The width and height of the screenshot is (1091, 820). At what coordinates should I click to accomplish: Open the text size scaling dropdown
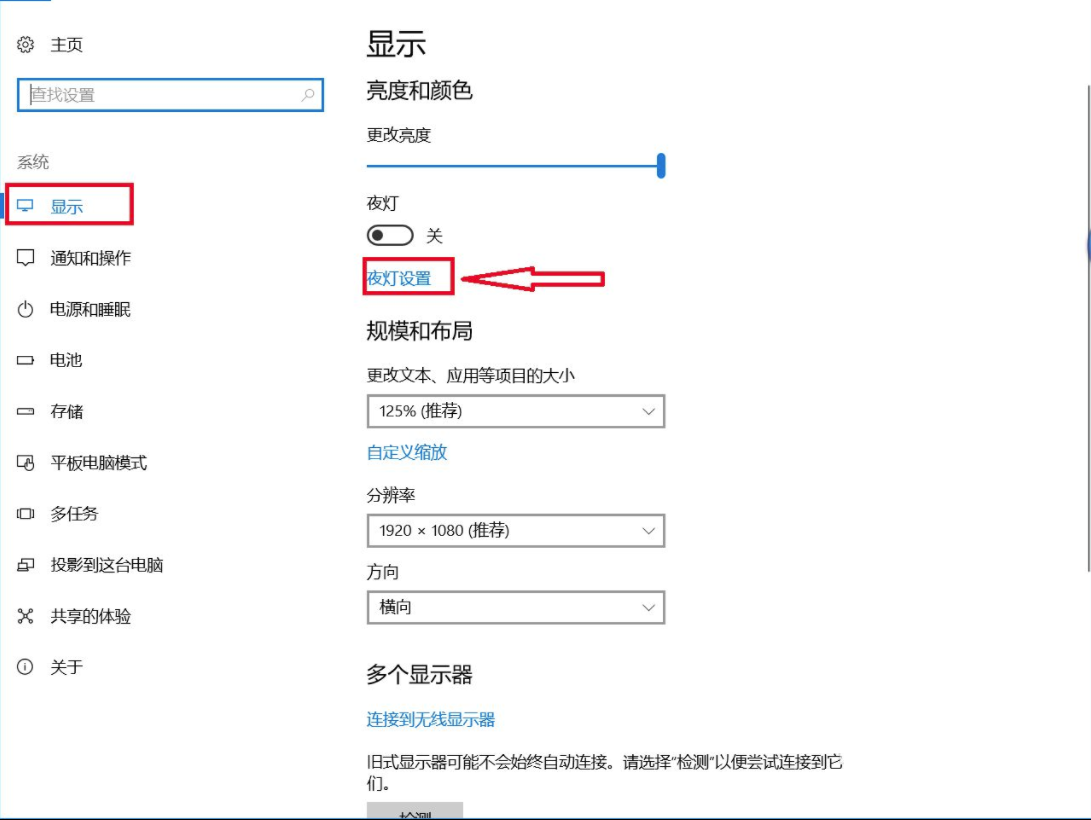point(516,411)
